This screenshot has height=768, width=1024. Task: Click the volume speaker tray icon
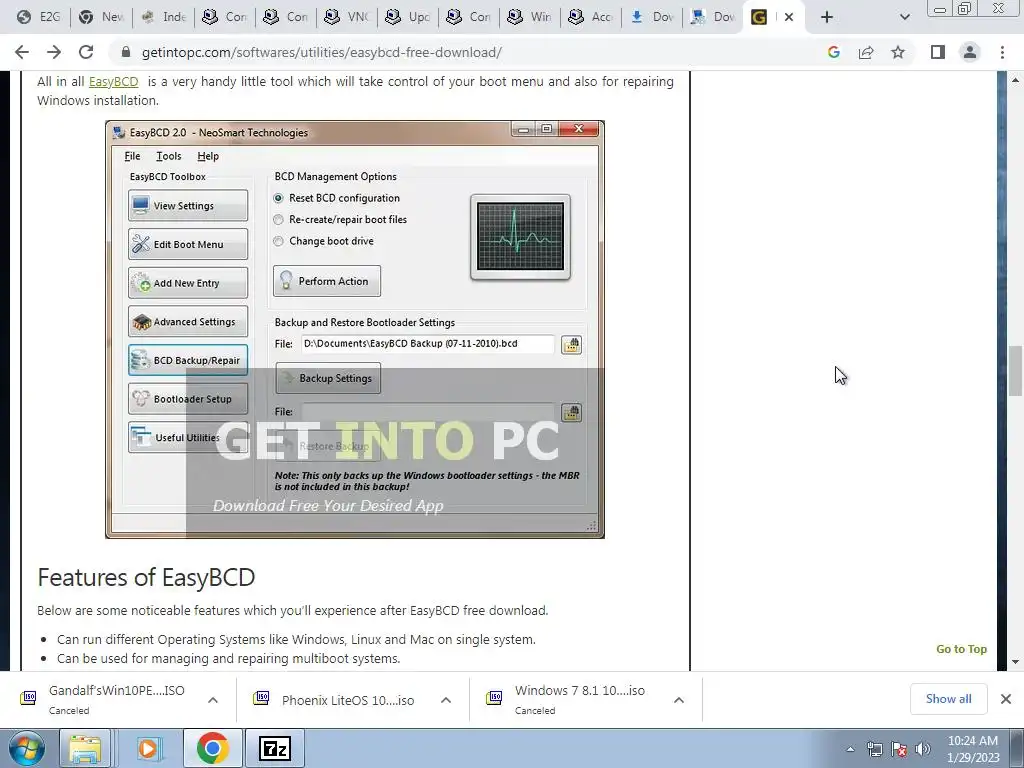(x=923, y=749)
